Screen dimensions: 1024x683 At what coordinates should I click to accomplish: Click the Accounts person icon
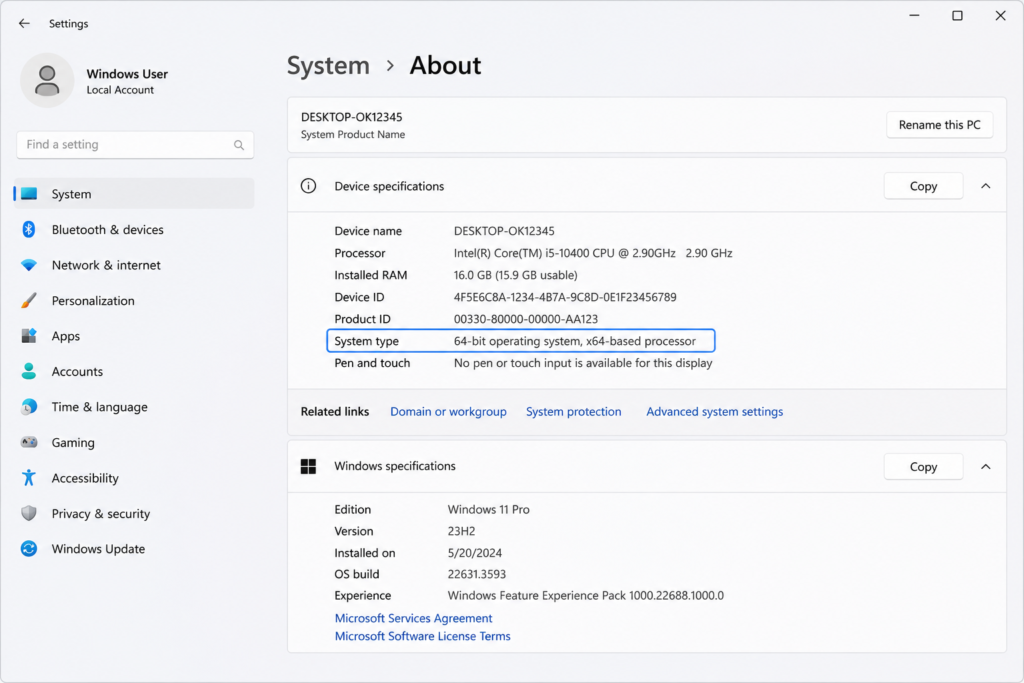pos(29,371)
